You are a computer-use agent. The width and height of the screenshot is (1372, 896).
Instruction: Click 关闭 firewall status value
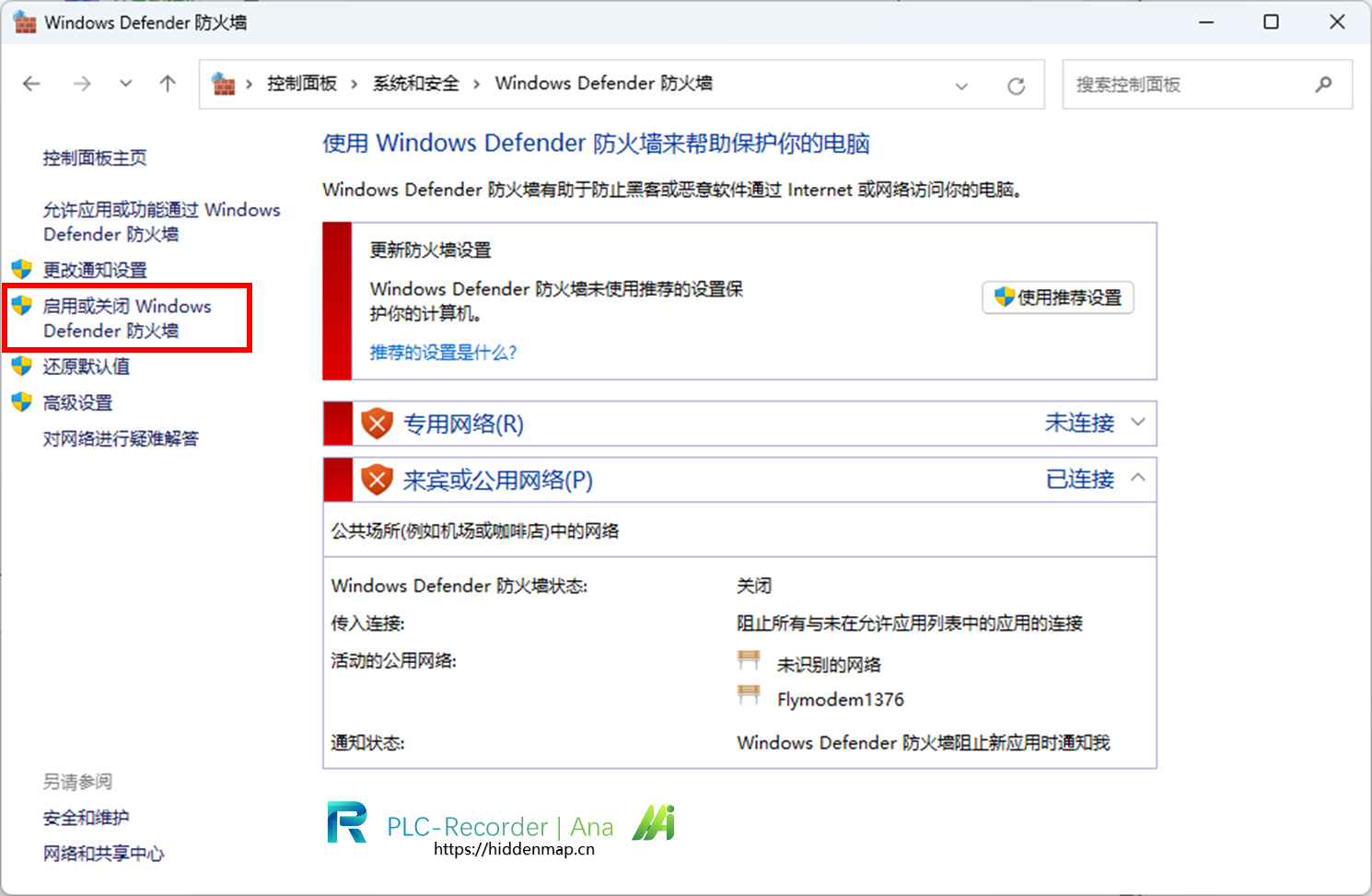coord(754,586)
